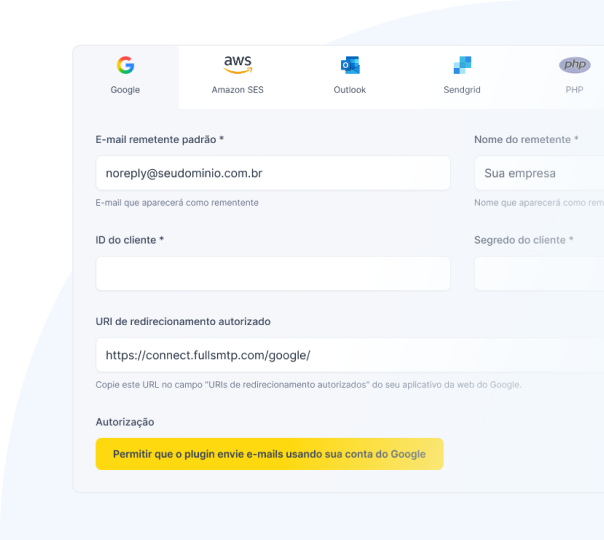Switch to the Amazon SES tab label
The width and height of the screenshot is (604, 540).
pos(237,90)
